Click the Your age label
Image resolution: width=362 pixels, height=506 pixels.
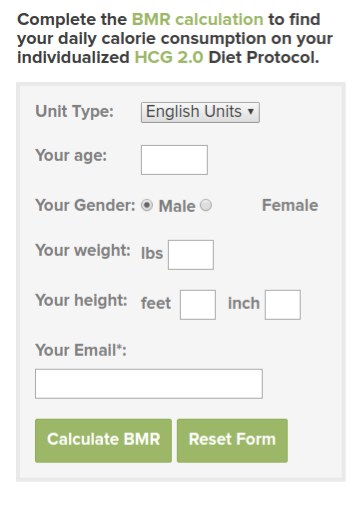[71, 156]
